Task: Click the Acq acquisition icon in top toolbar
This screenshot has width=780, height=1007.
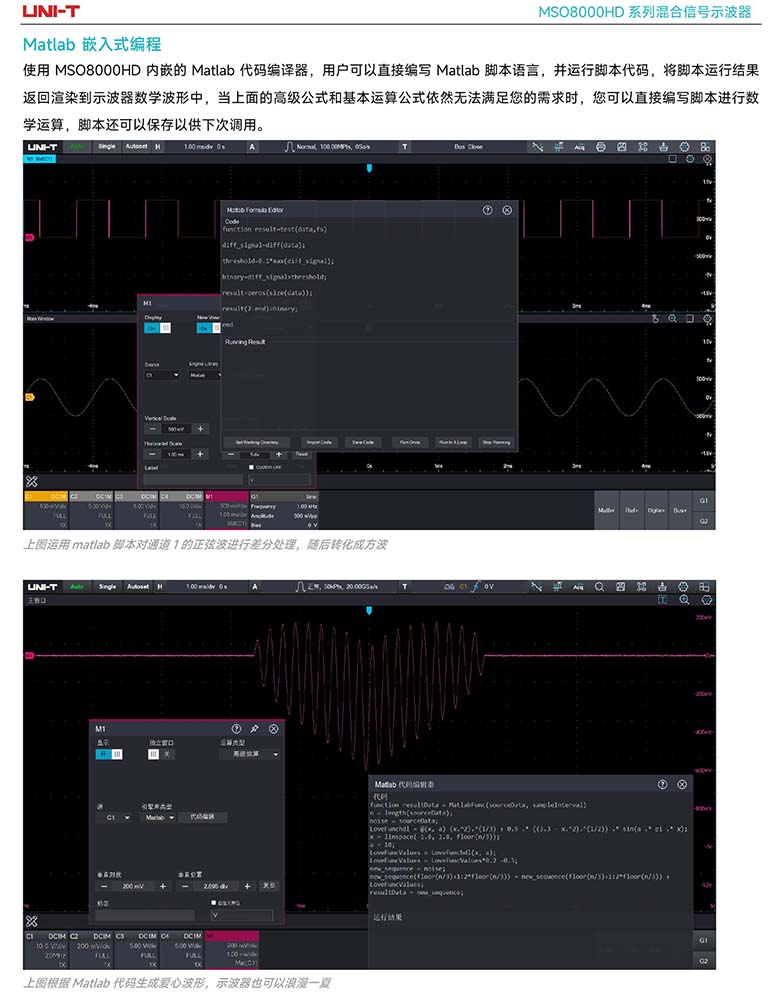Action: click(578, 147)
